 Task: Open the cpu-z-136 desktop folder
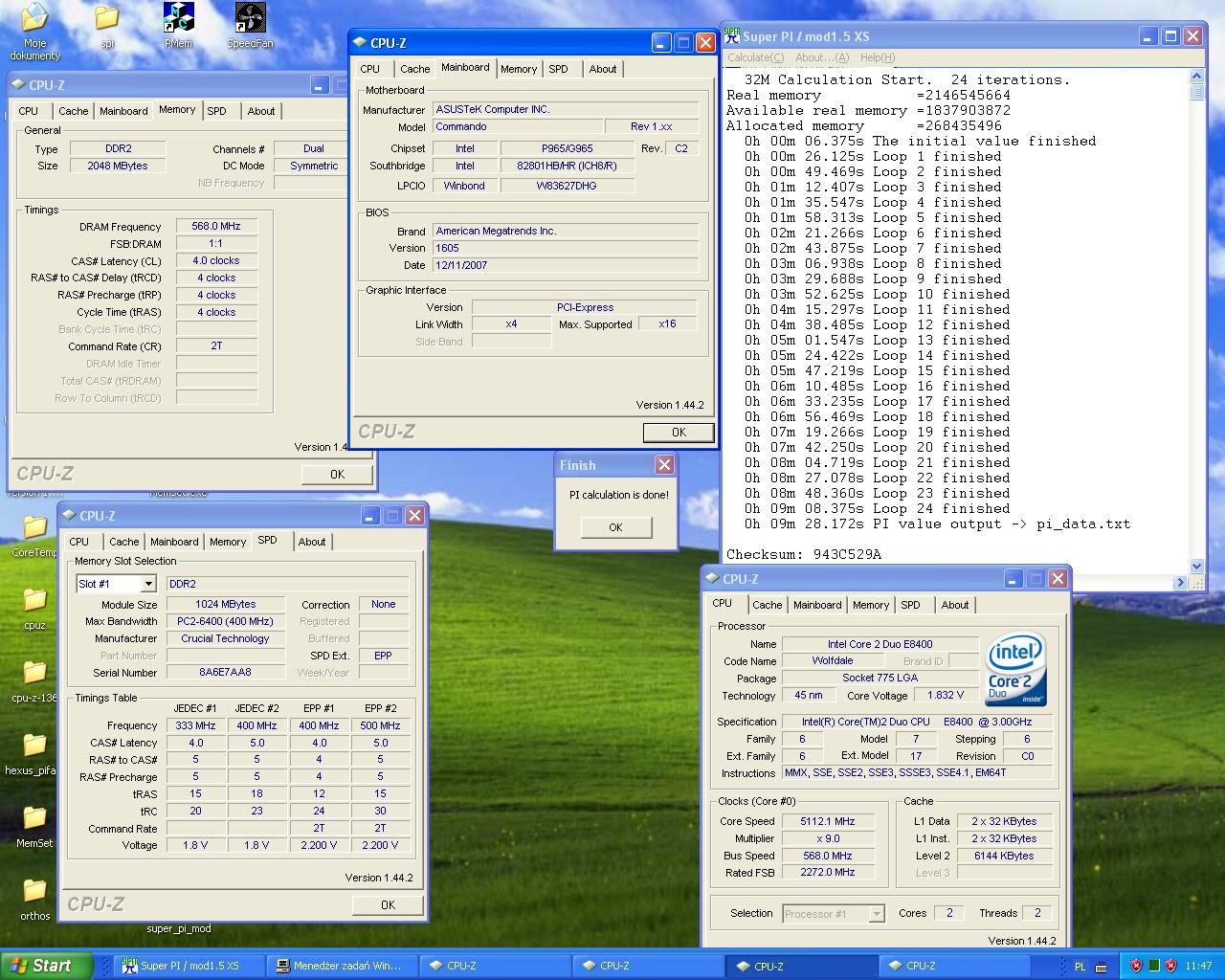click(x=34, y=680)
